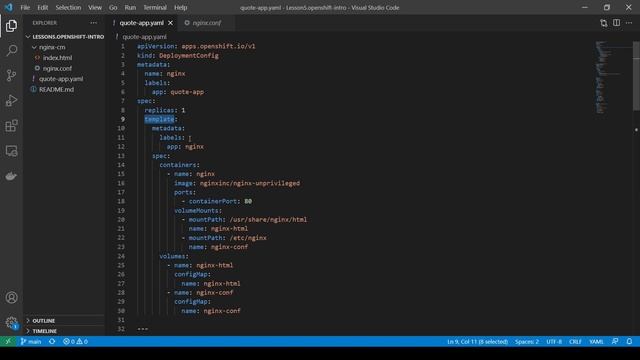Image resolution: width=640 pixels, height=360 pixels.
Task: Open index.html in the explorer
Action: point(58,58)
